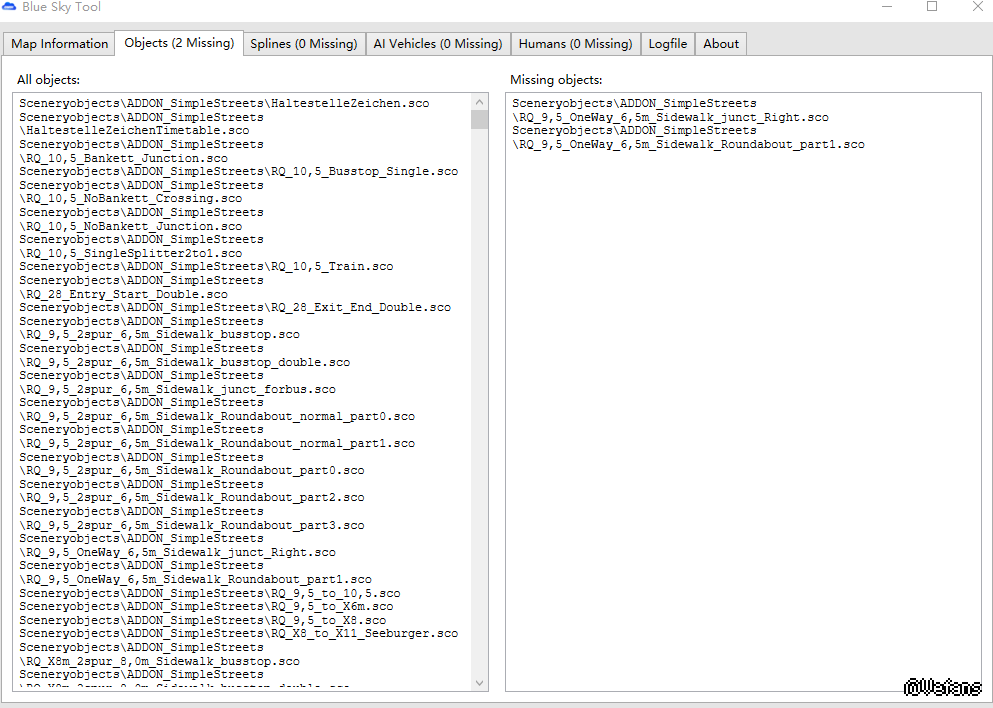The width and height of the screenshot is (993, 708).
Task: Select the RQ_9,5_to_X6m.sco object
Action: tap(206, 607)
